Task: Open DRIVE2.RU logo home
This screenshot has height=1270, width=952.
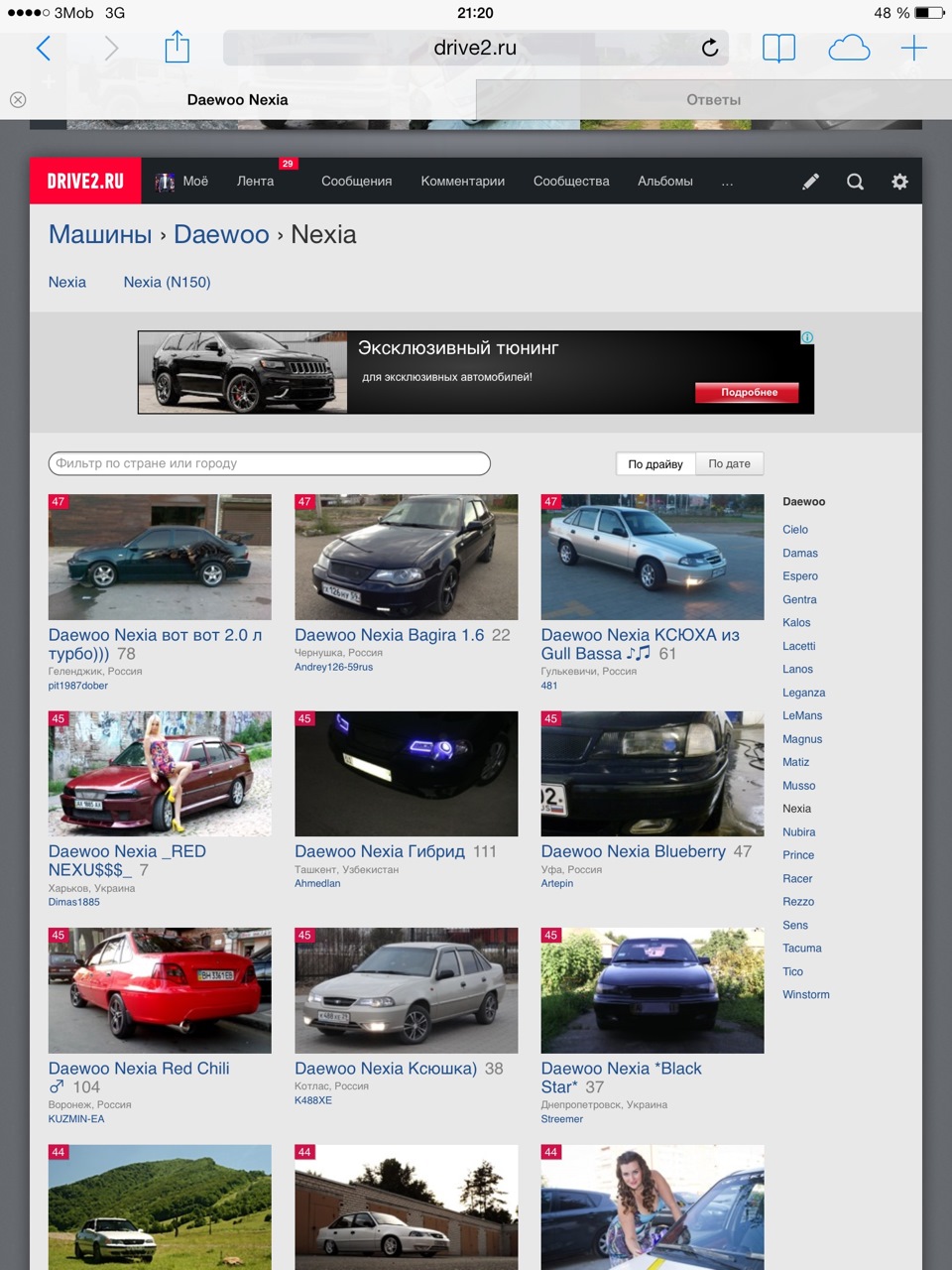Action: pyautogui.click(x=85, y=181)
